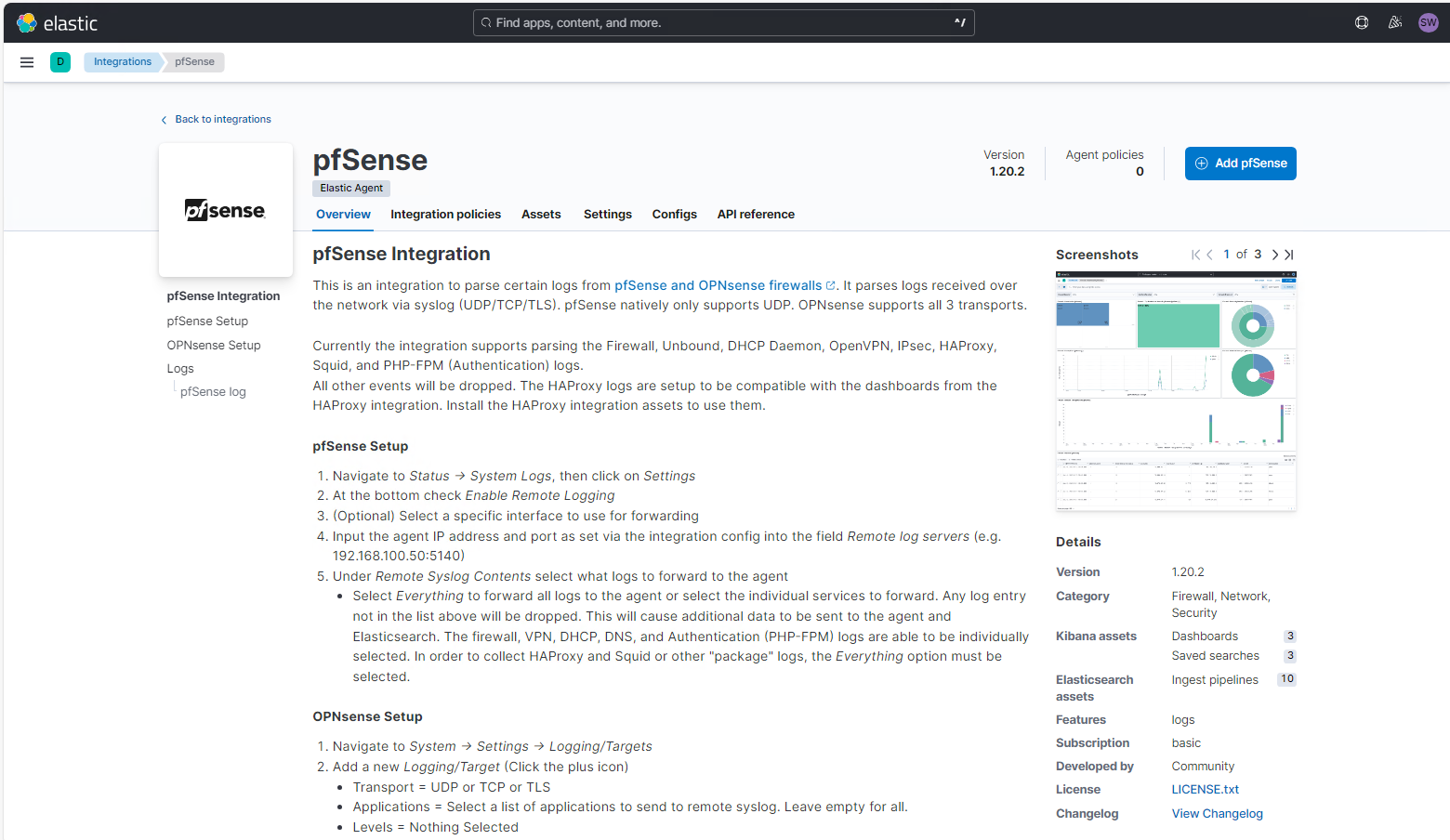Open the SW user avatar menu

coord(1429,23)
